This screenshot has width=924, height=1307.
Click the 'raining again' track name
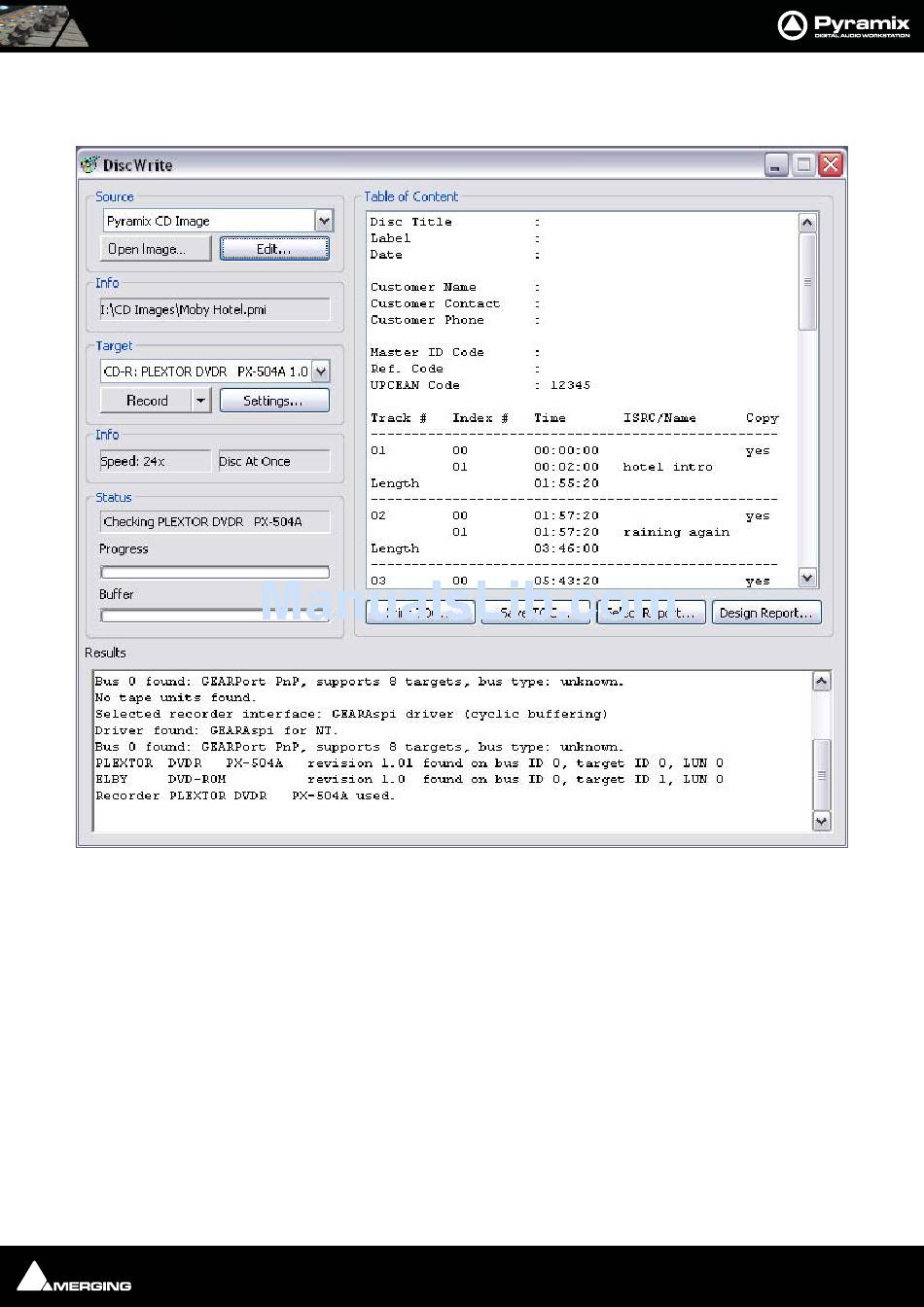pos(676,532)
